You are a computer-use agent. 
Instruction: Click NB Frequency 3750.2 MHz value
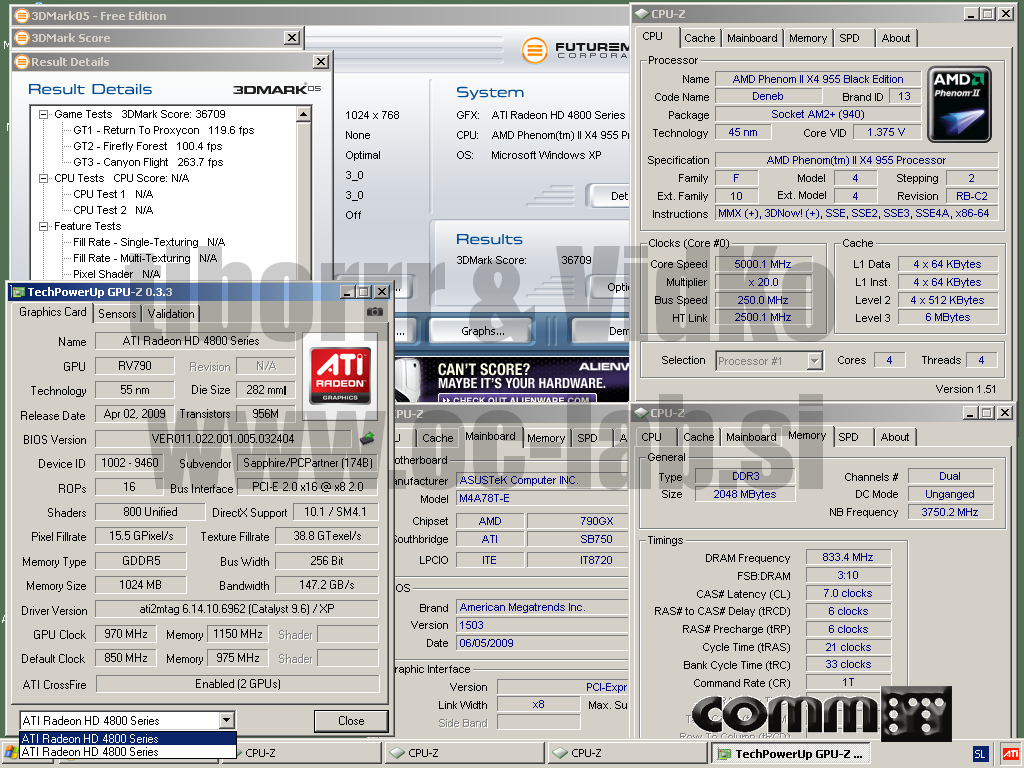(x=950, y=512)
